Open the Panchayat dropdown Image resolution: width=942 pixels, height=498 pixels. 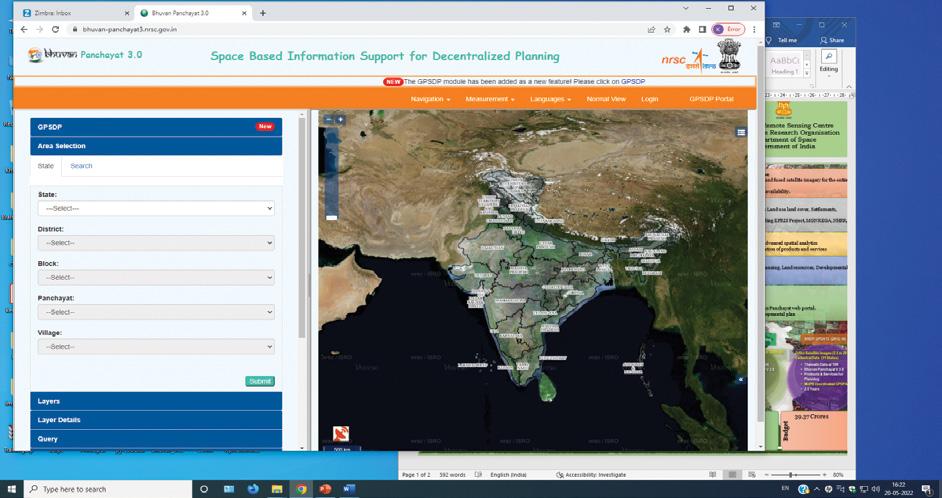coord(156,312)
